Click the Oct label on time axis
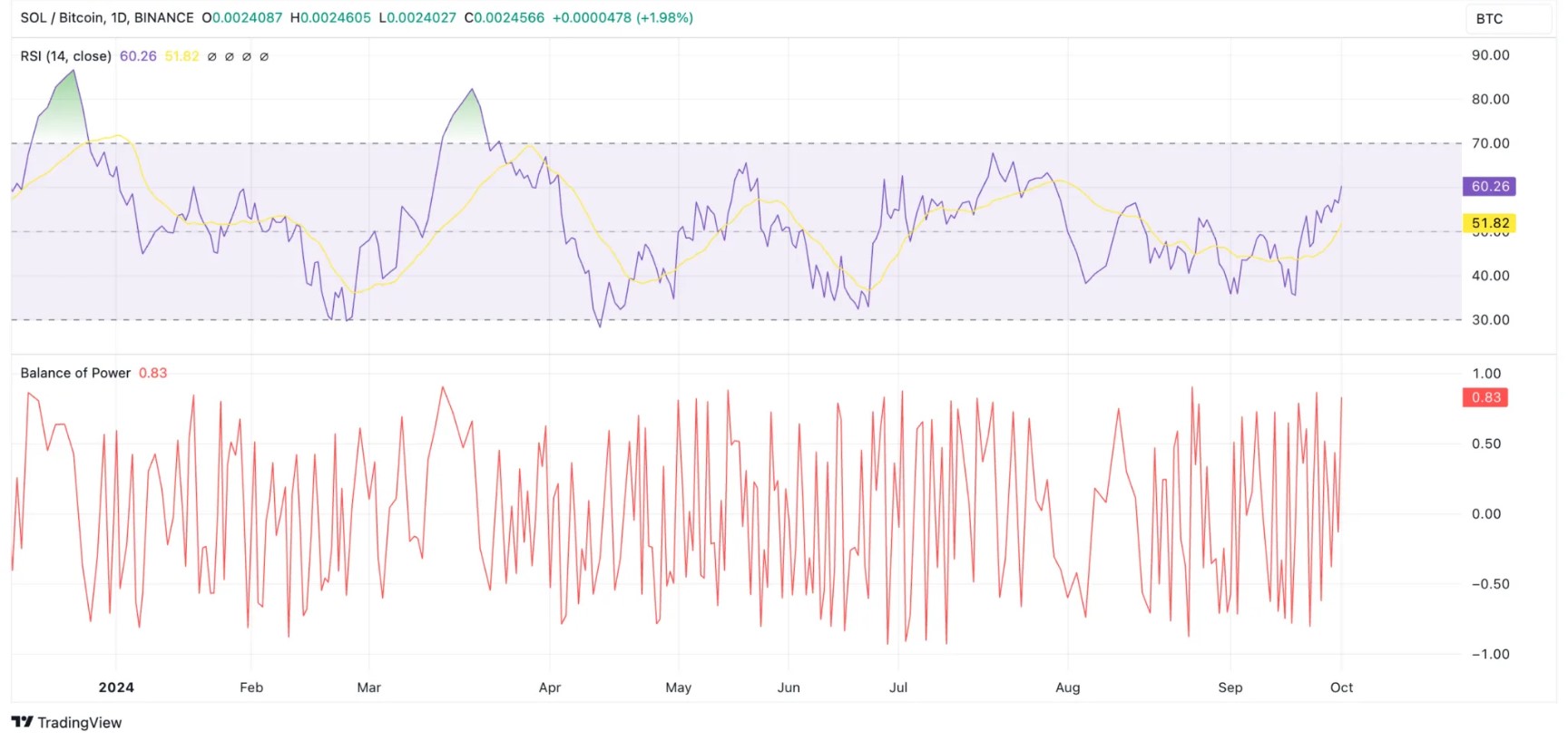1568x741 pixels. (1341, 687)
